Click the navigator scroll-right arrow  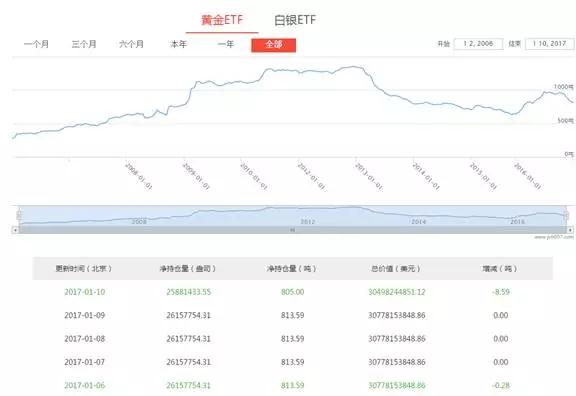(570, 230)
